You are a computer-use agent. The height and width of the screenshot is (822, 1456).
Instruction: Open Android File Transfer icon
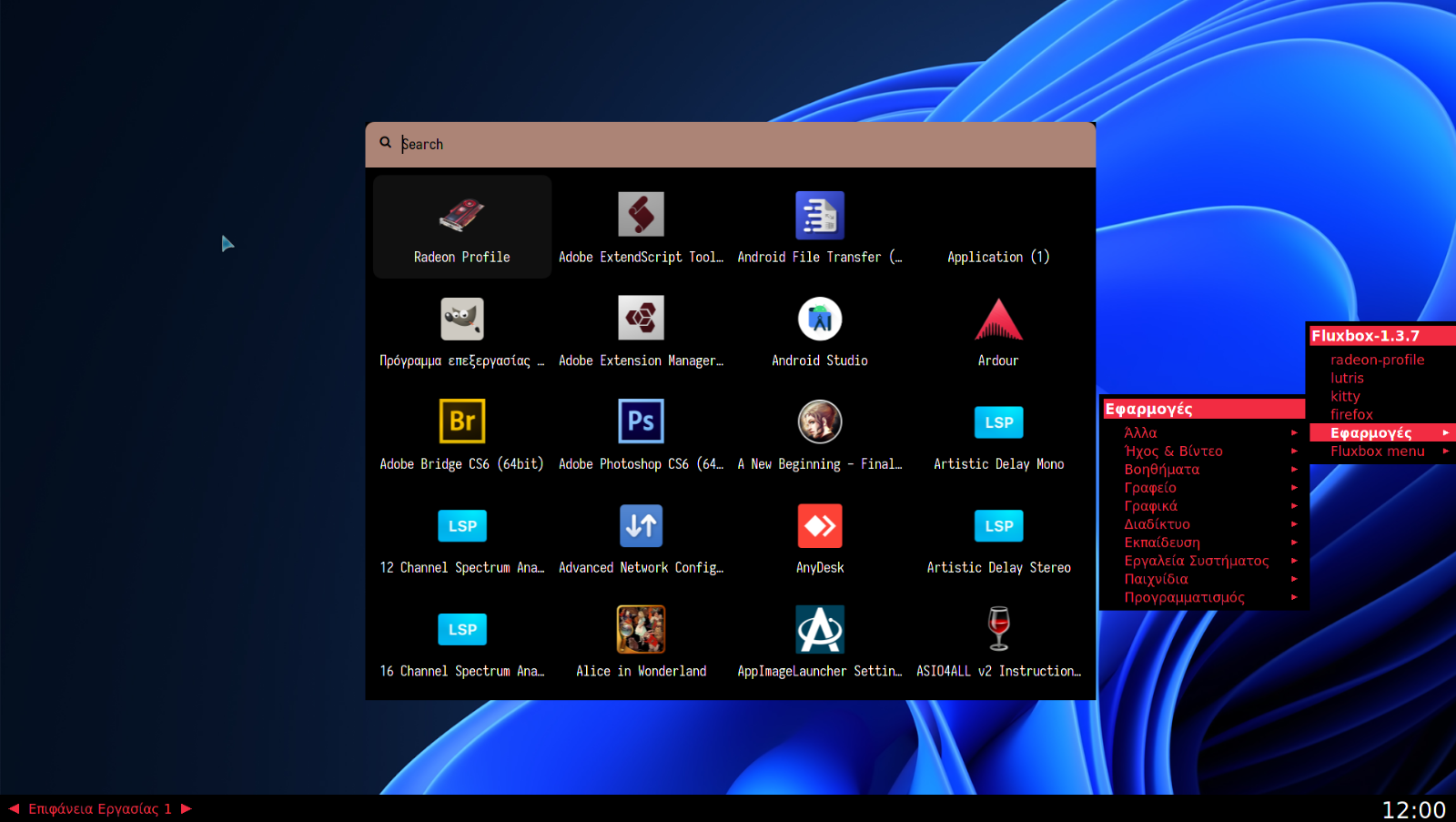point(820,215)
